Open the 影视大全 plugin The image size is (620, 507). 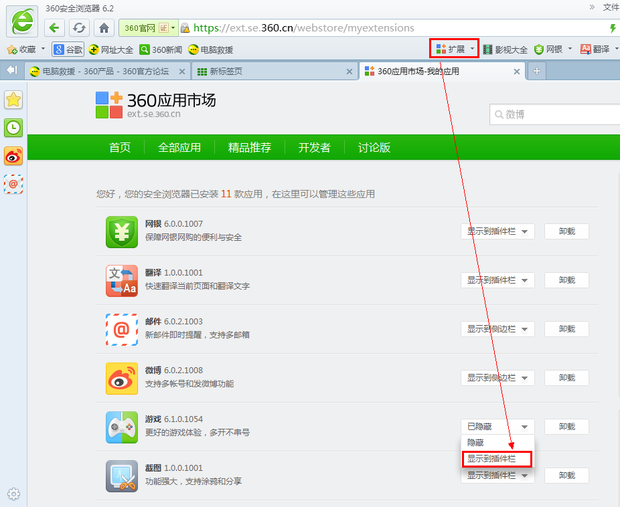pyautogui.click(x=505, y=49)
